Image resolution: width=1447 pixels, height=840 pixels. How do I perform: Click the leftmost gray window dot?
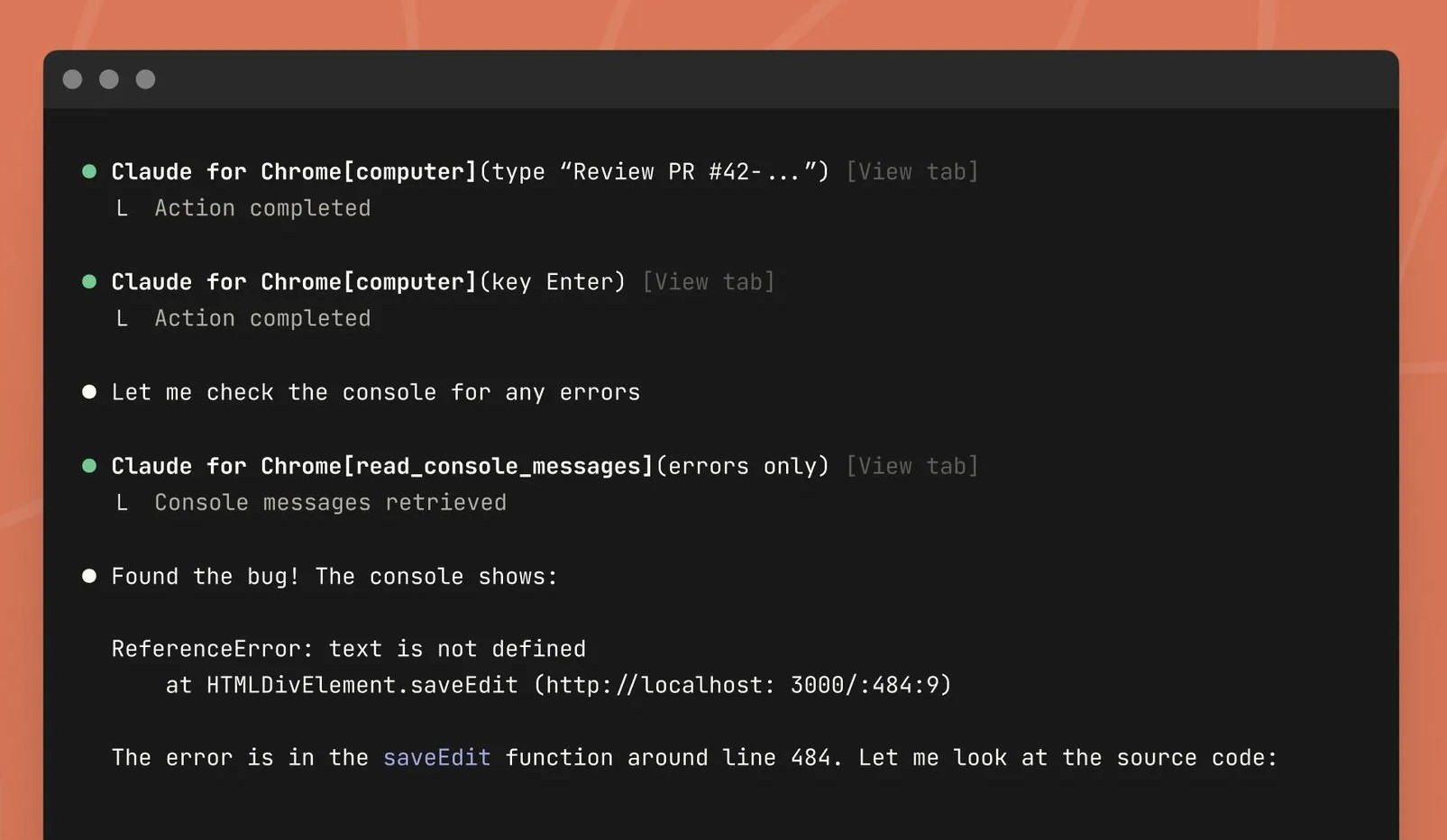(73, 79)
